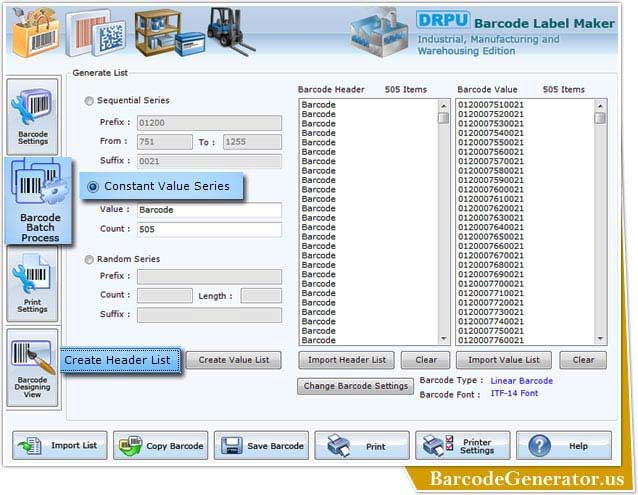
Task: Select value 012007600021 in the list
Action: tap(491, 190)
